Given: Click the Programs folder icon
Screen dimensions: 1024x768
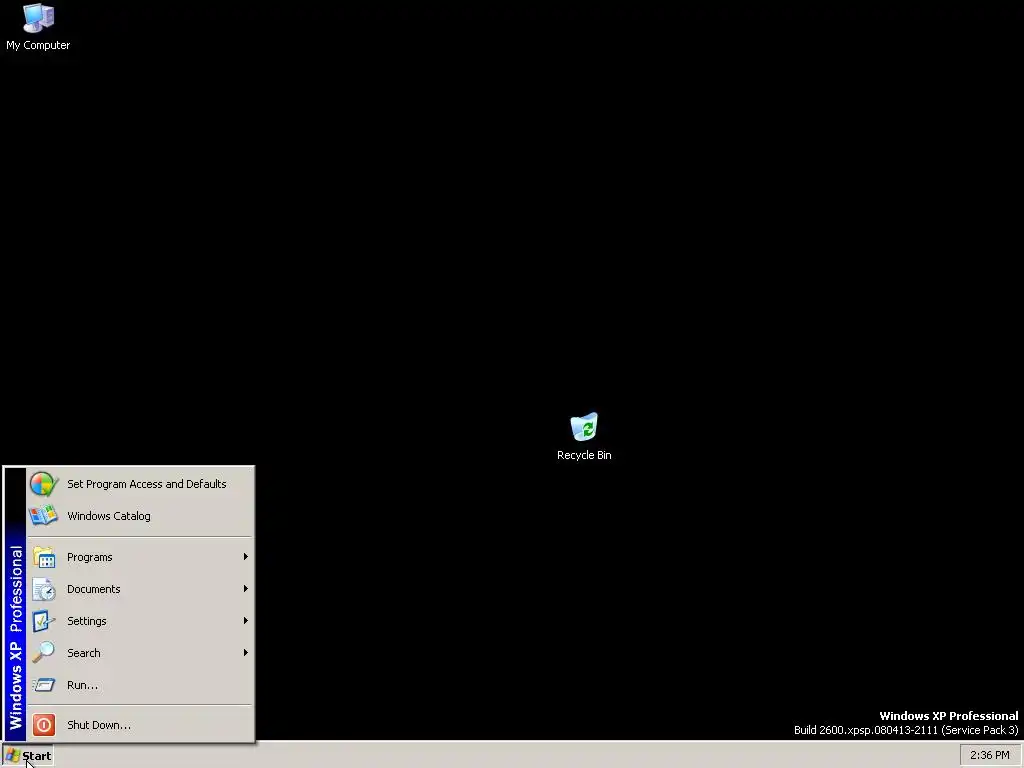Looking at the screenshot, I should (44, 557).
